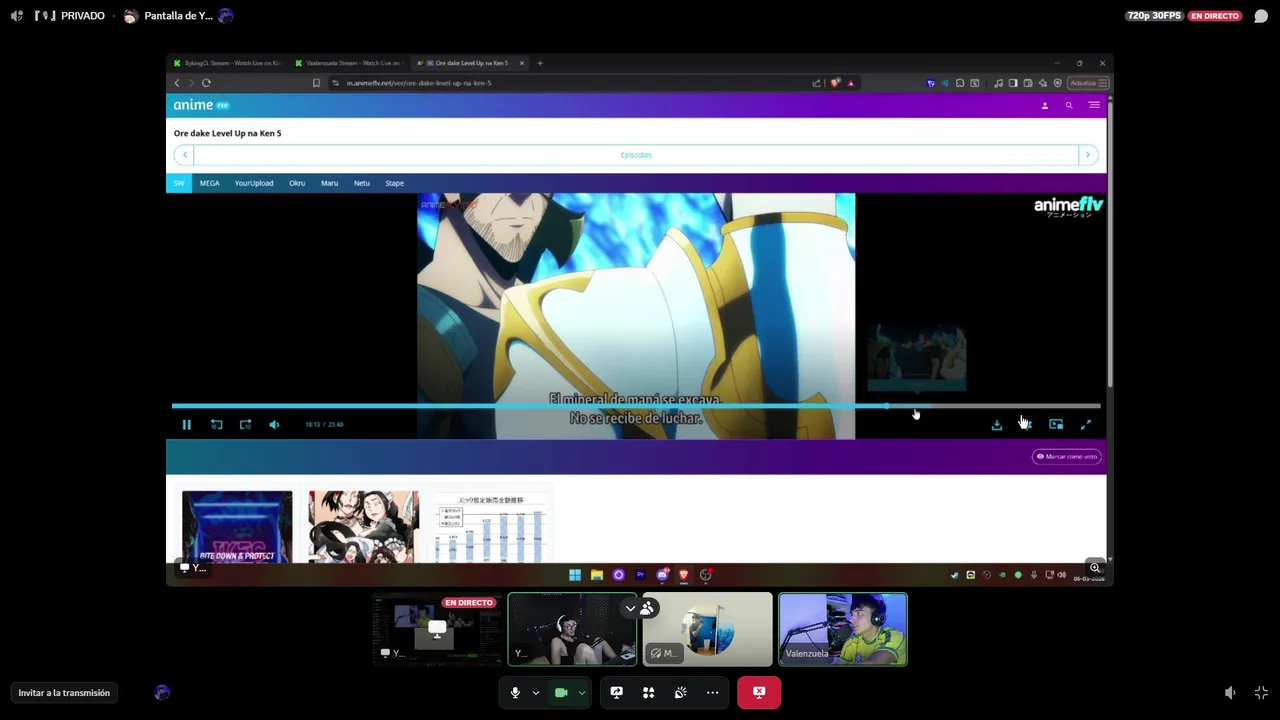
Task: Go to next episode arrow
Action: tap(1088, 155)
